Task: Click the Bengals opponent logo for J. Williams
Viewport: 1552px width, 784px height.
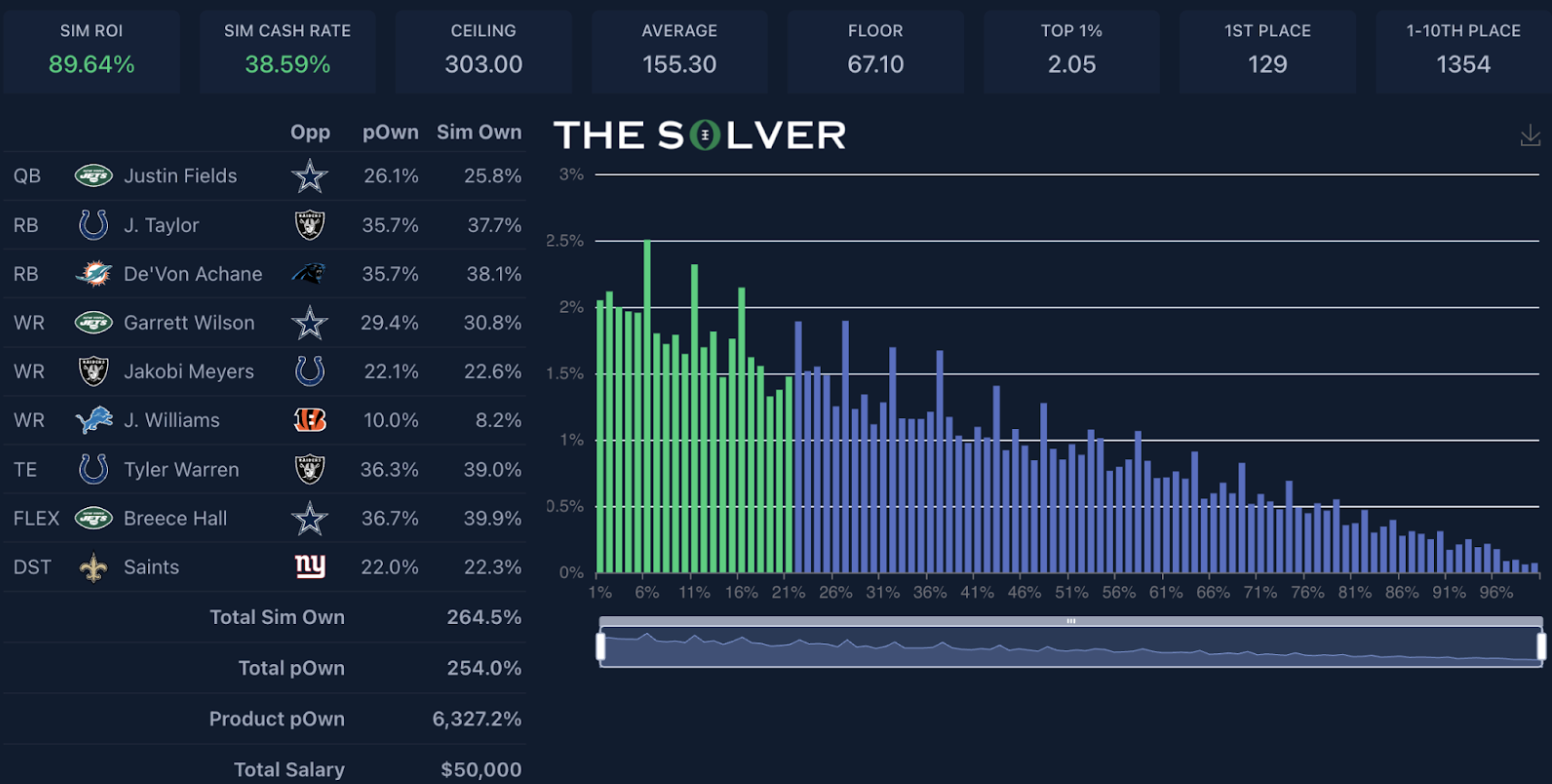Action: point(309,420)
